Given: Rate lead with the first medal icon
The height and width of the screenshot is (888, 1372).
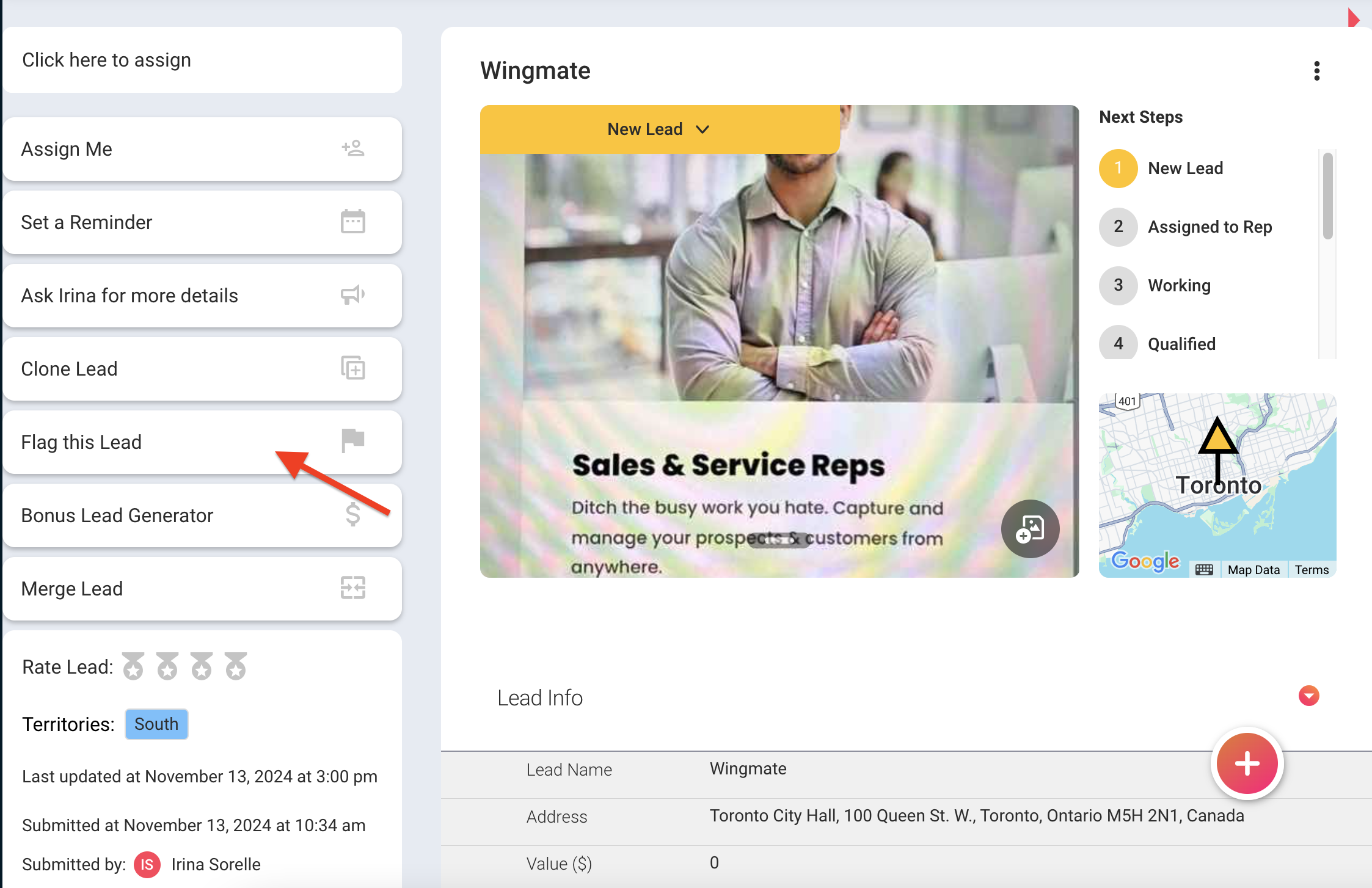Looking at the screenshot, I should pos(133,666).
